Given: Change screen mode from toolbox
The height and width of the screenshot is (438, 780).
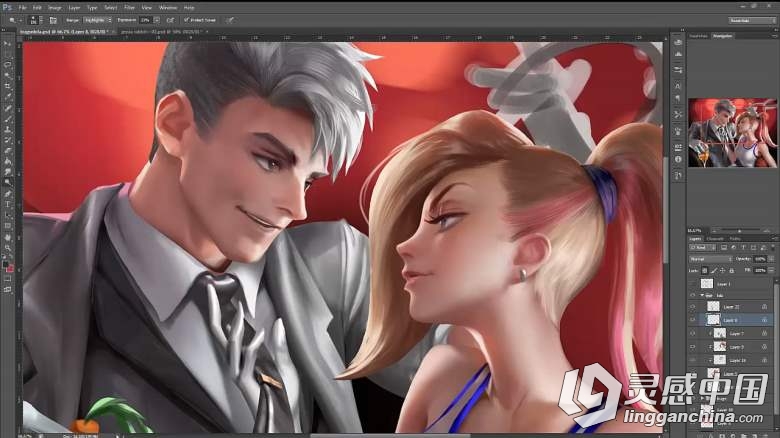Looking at the screenshot, I should pyautogui.click(x=8, y=290).
